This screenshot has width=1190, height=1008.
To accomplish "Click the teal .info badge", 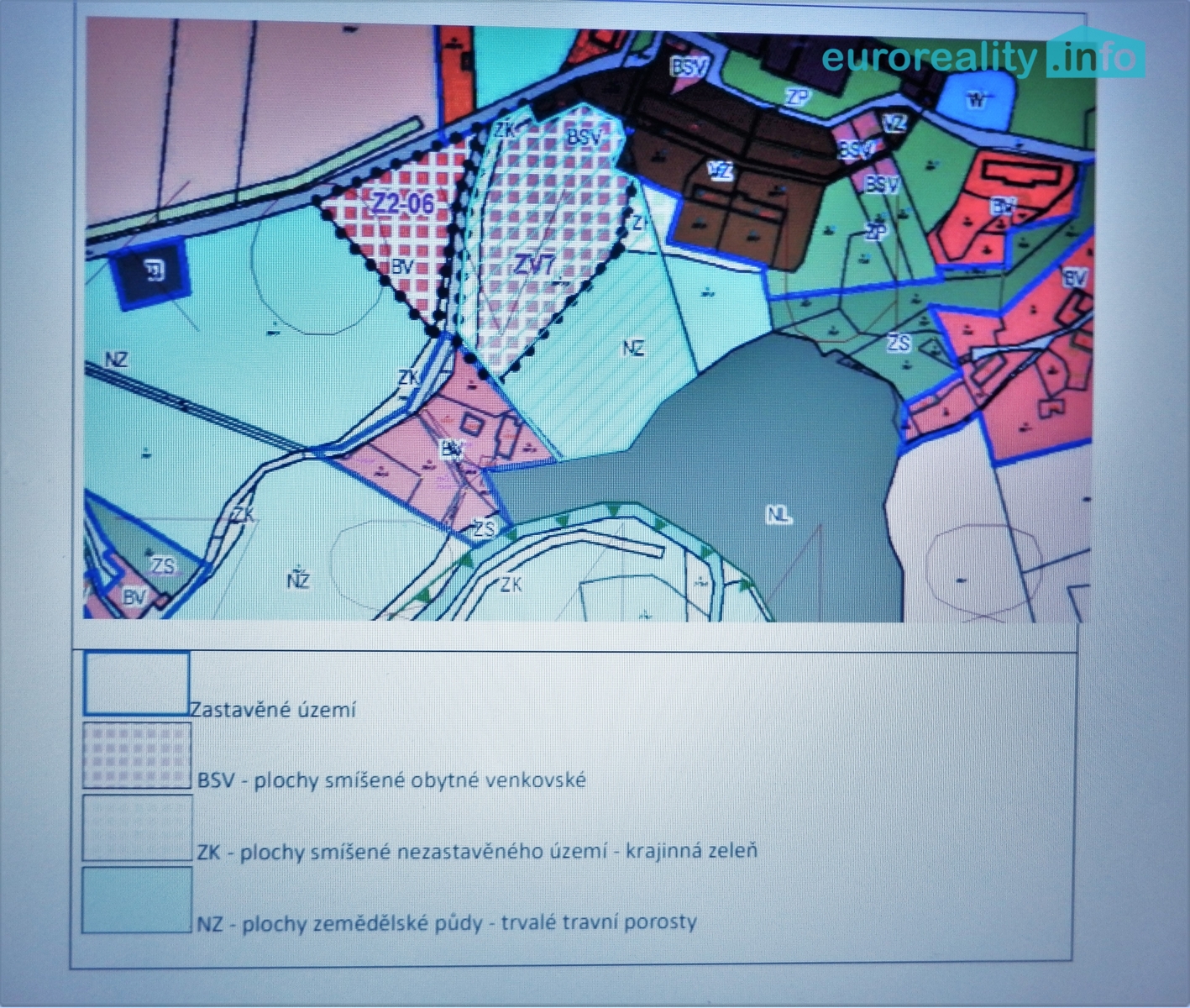I will click(x=1094, y=57).
